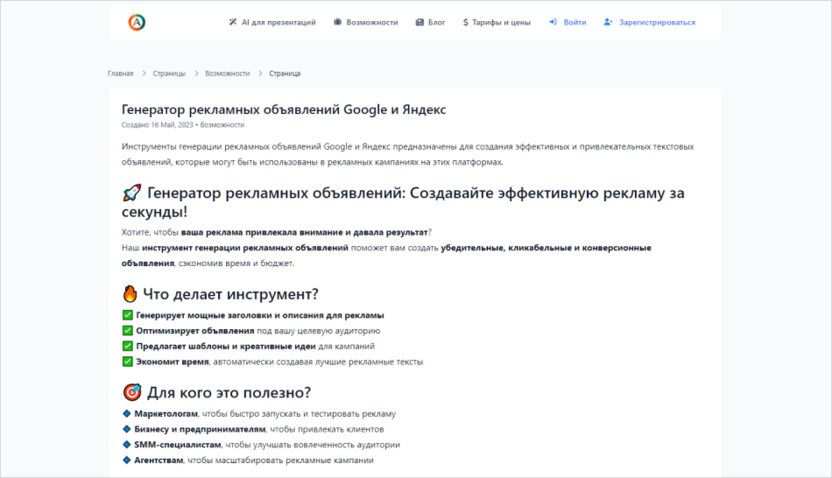Open the Возможности breadcrumb link
Screen dimensions: 832x478
click(228, 74)
